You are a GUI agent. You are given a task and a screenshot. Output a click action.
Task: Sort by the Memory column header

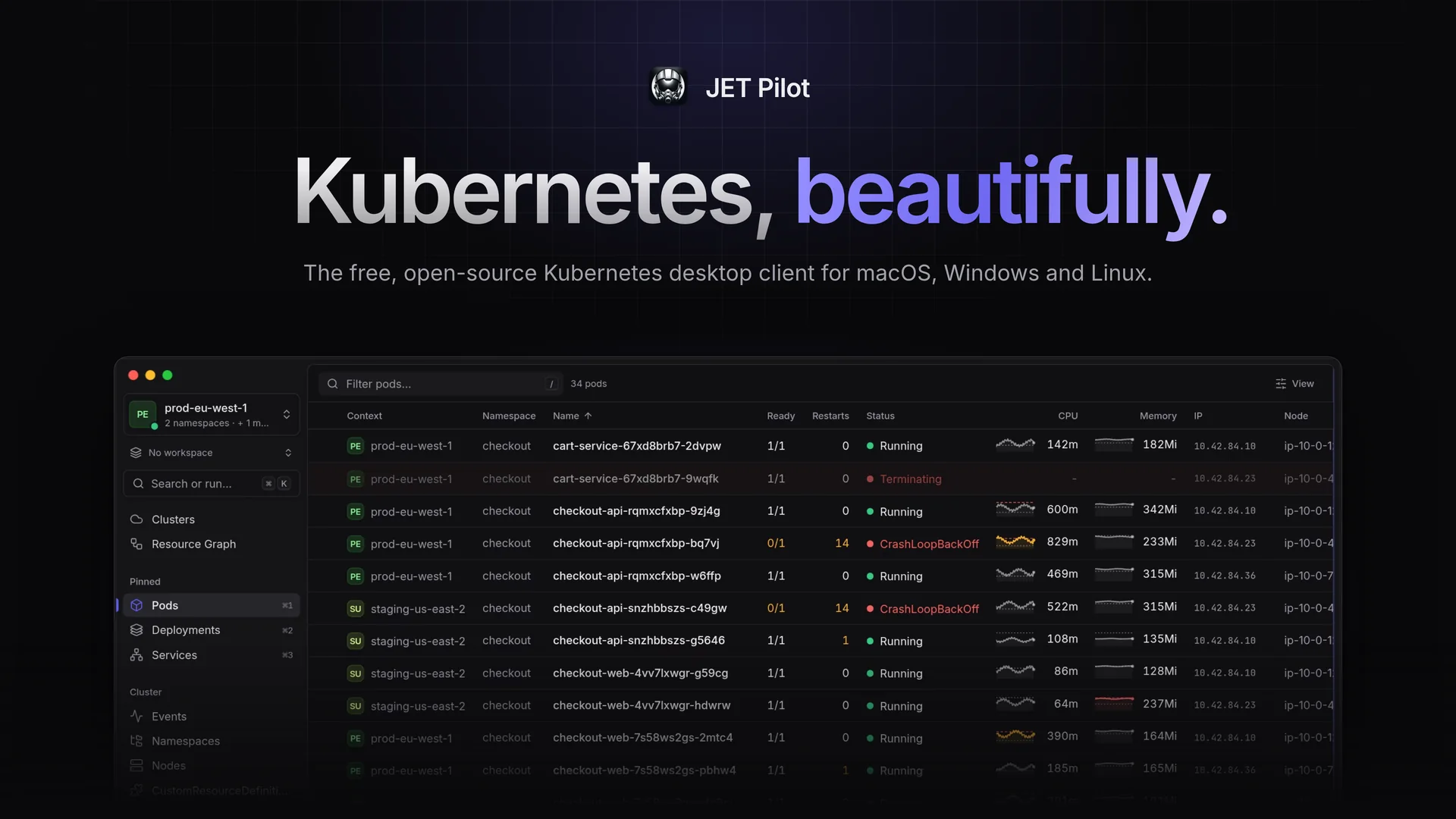(x=1158, y=416)
